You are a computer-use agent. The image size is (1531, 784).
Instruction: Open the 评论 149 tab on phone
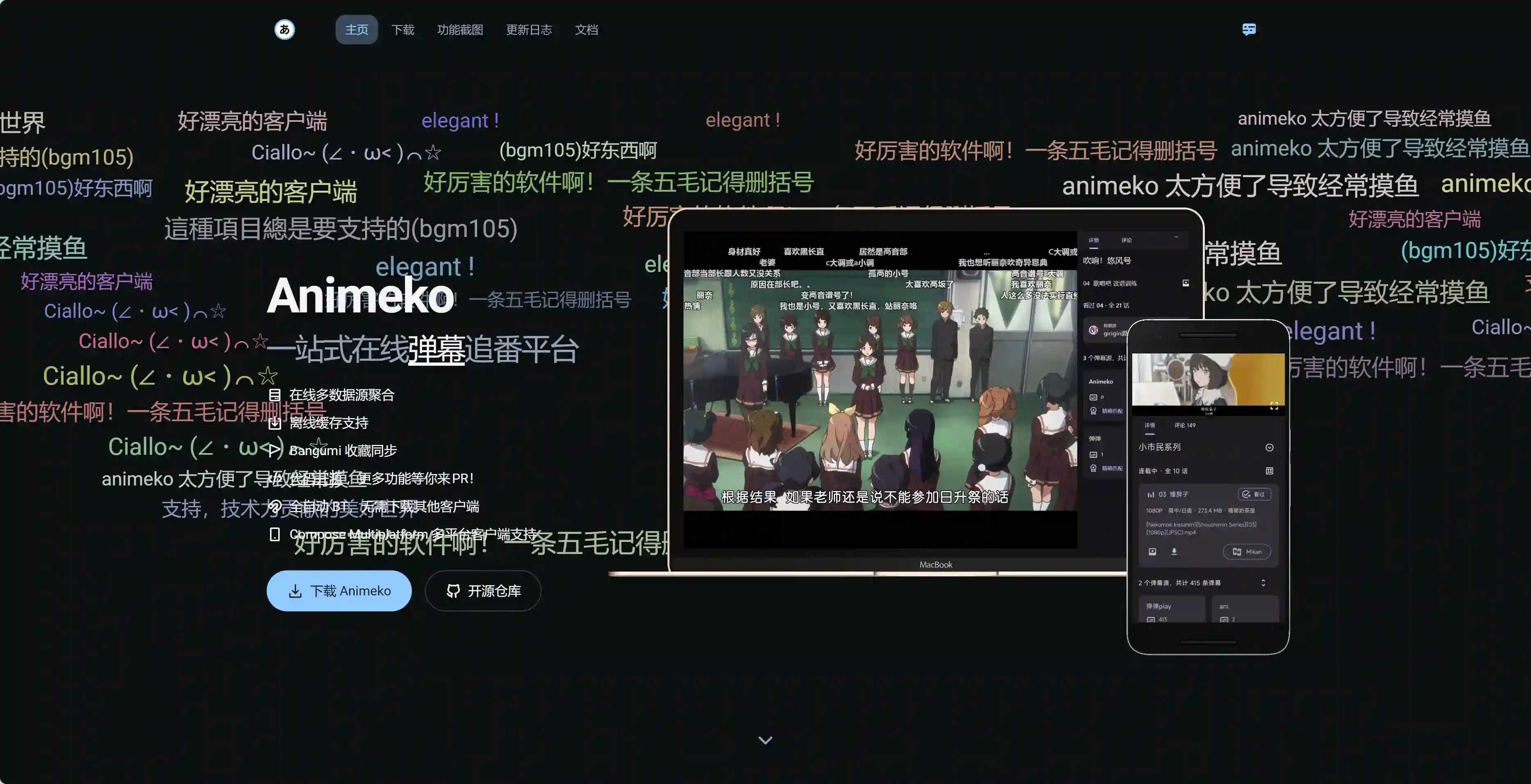coord(1184,425)
